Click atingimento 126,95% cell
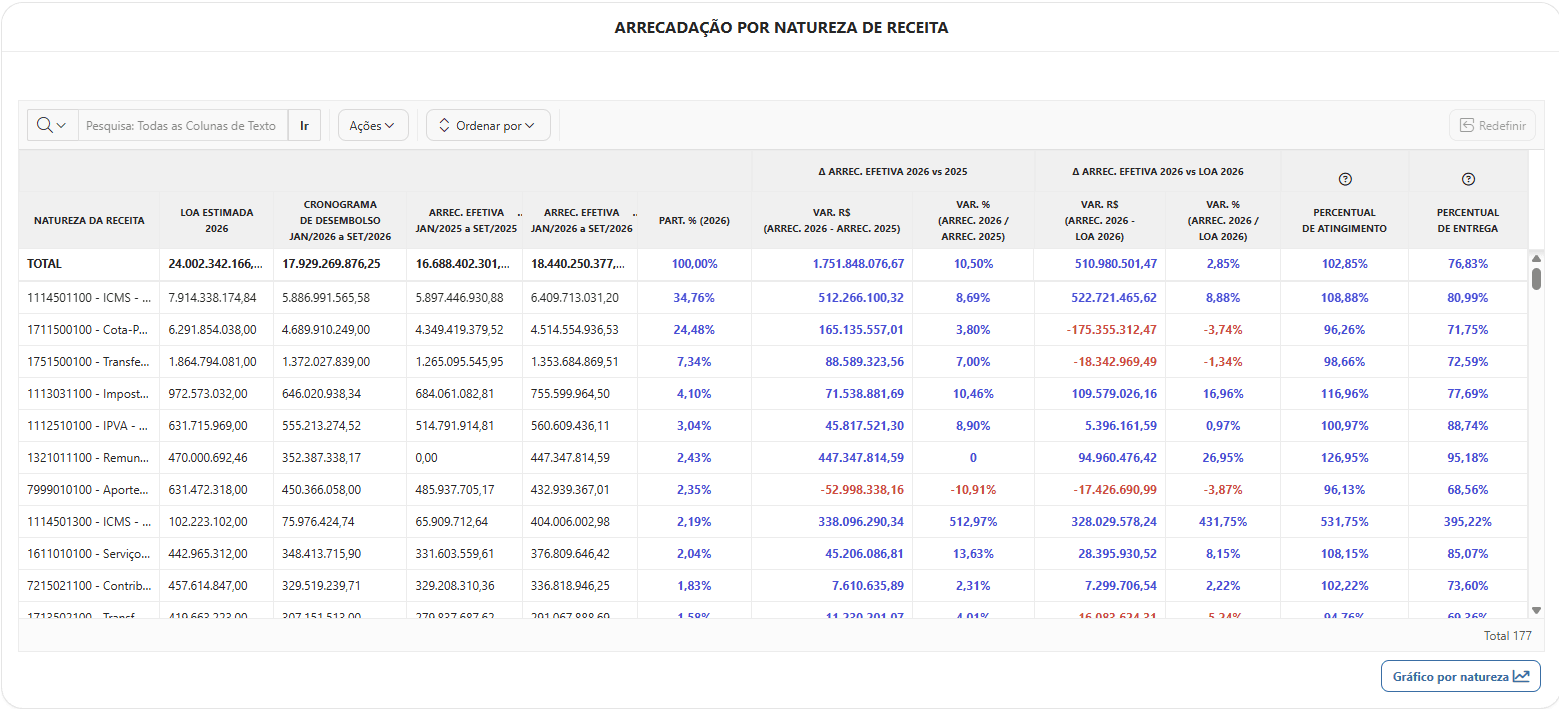 [x=1345, y=458]
